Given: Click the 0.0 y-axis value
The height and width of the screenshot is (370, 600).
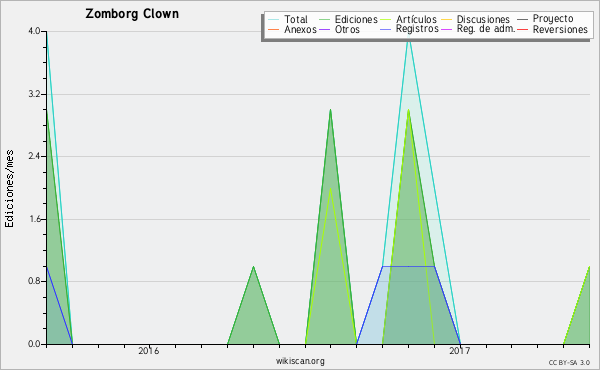Looking at the screenshot, I should (x=34, y=344).
